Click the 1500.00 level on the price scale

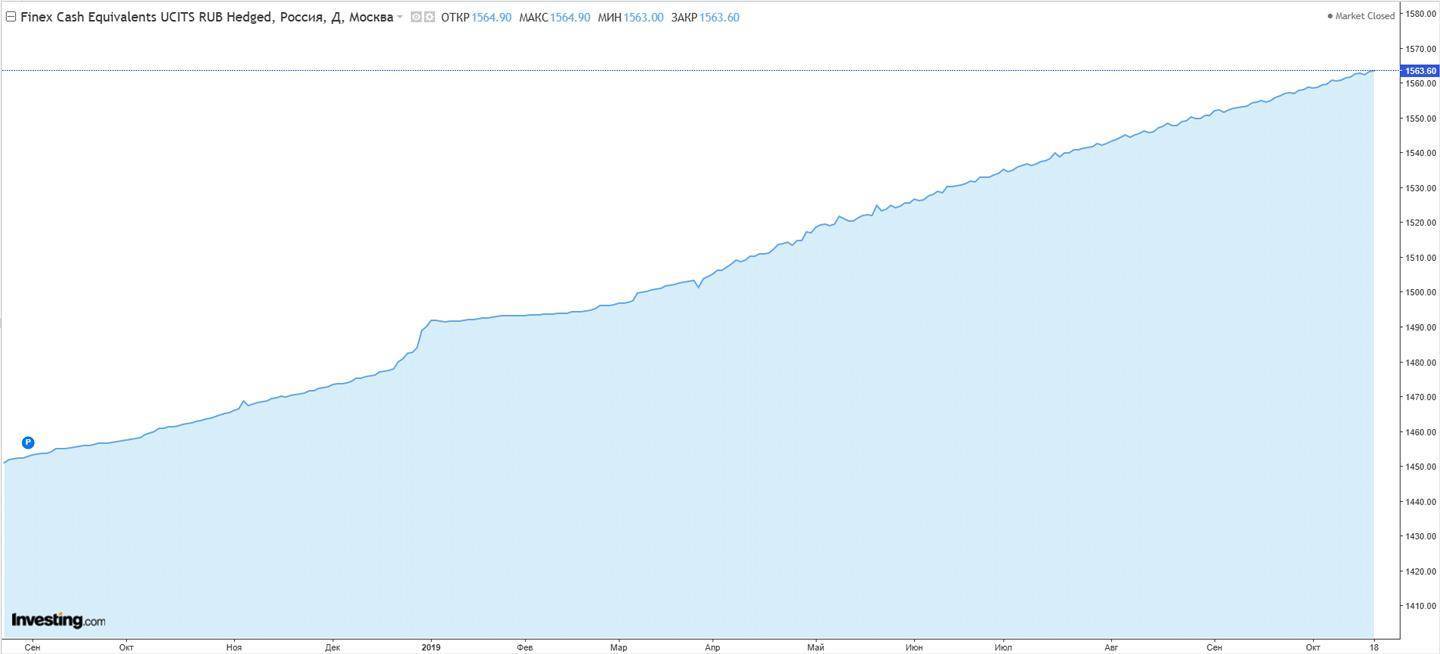1420,292
